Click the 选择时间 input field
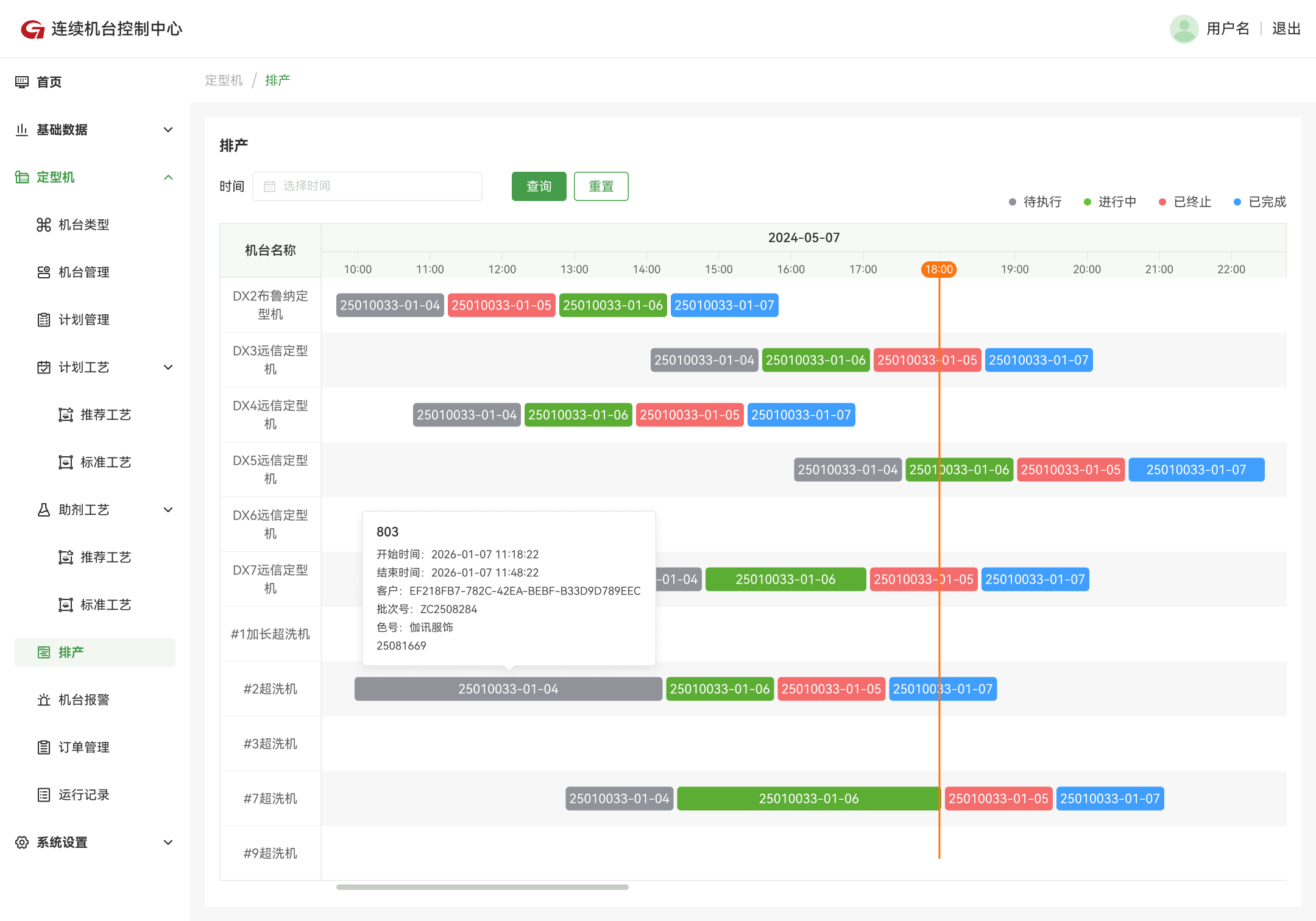The width and height of the screenshot is (1316, 921). [367, 186]
